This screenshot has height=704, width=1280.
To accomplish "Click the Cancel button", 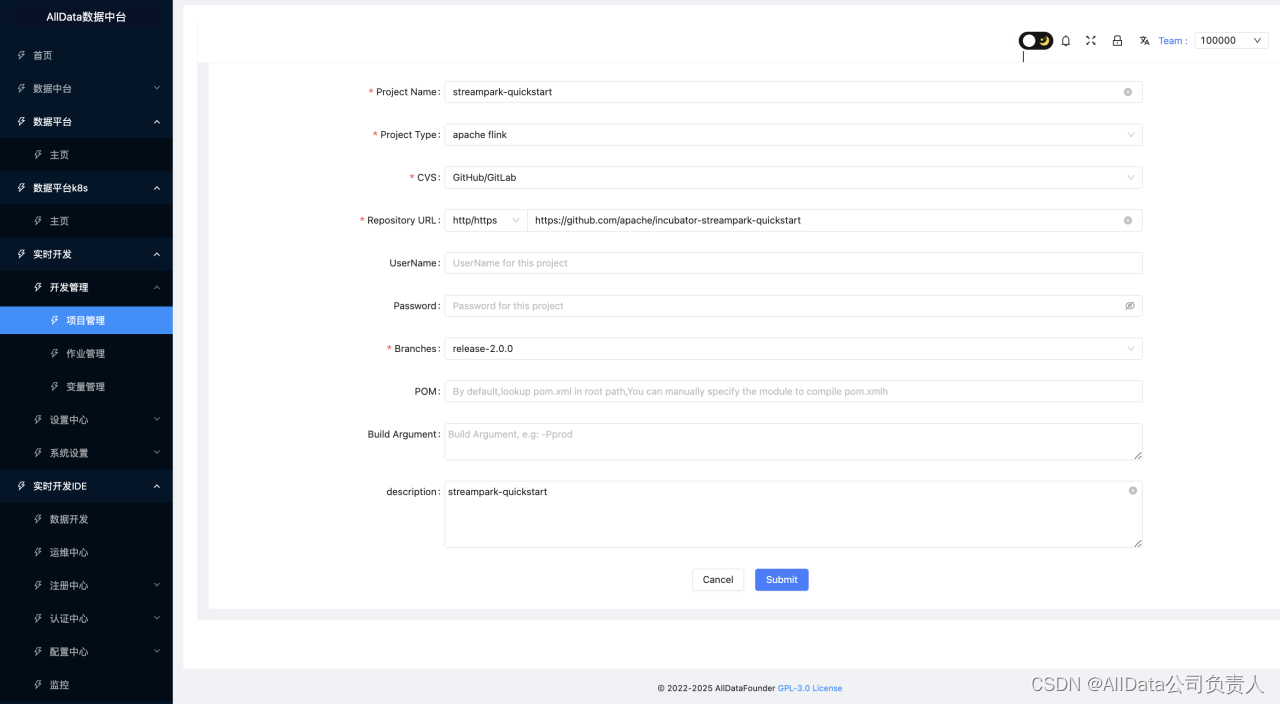I will [x=718, y=580].
